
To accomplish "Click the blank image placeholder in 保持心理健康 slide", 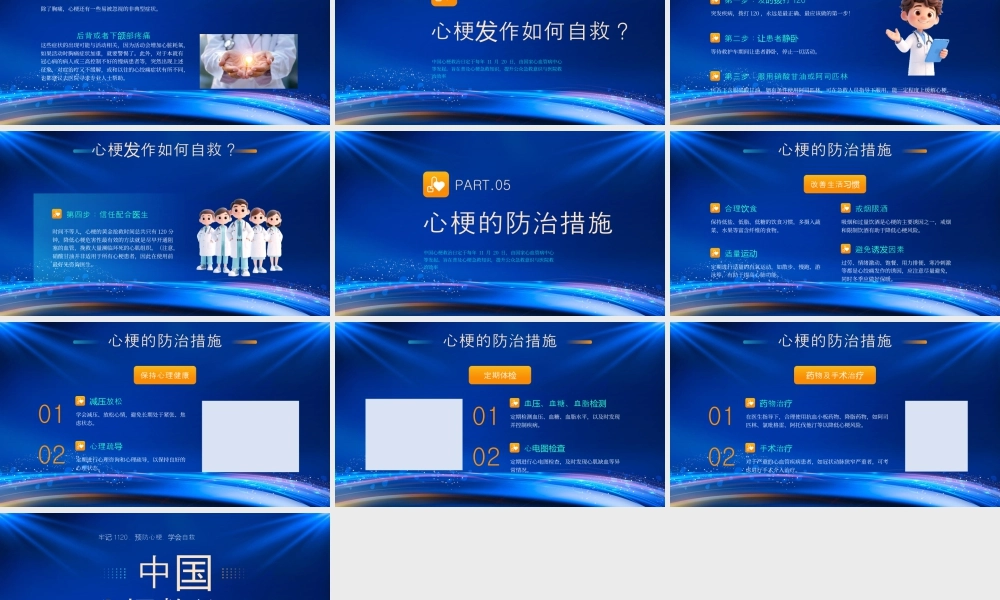I will (250, 436).
